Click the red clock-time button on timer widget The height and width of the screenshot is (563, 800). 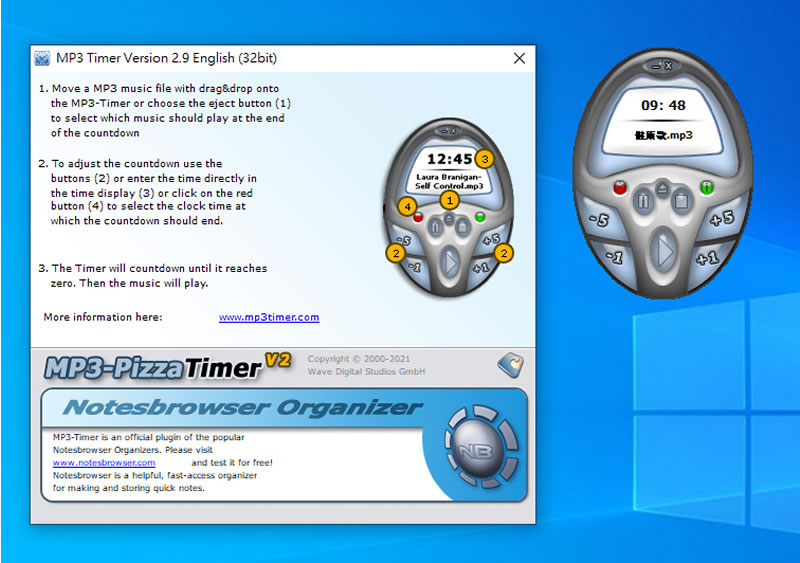(x=620, y=188)
